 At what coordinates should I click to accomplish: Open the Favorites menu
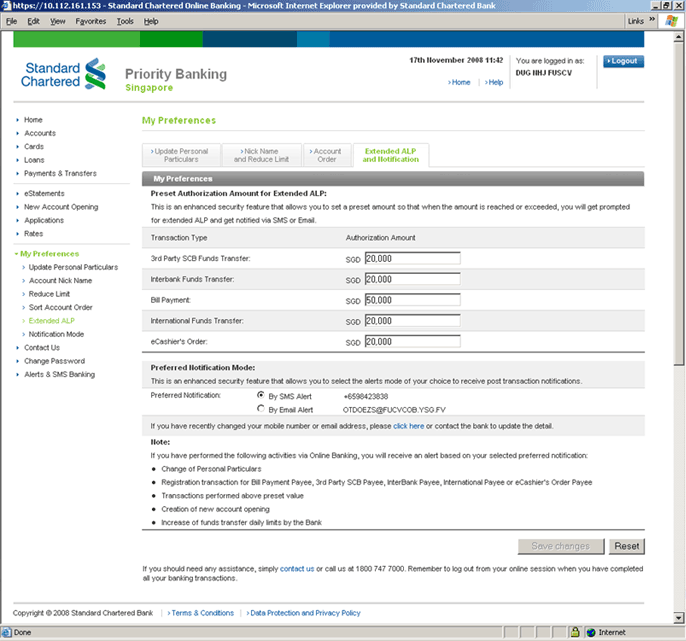[x=91, y=21]
